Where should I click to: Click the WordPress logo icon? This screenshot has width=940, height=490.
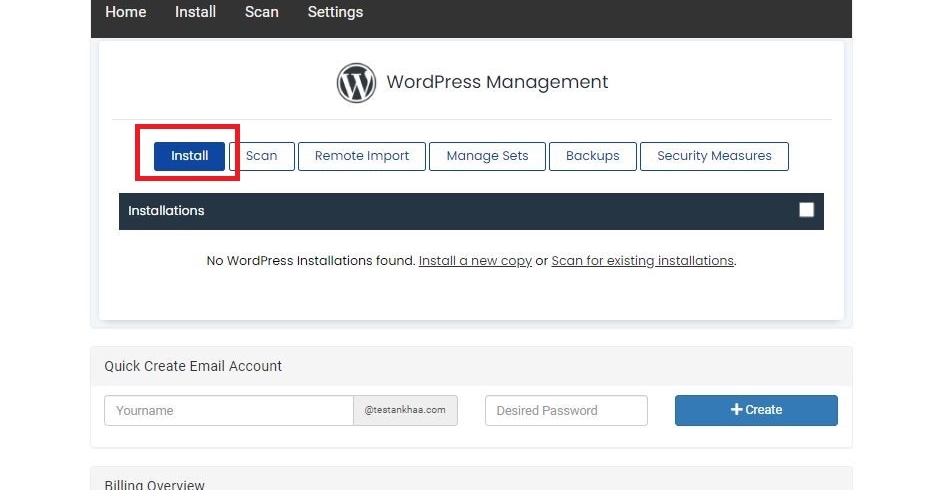coord(356,83)
